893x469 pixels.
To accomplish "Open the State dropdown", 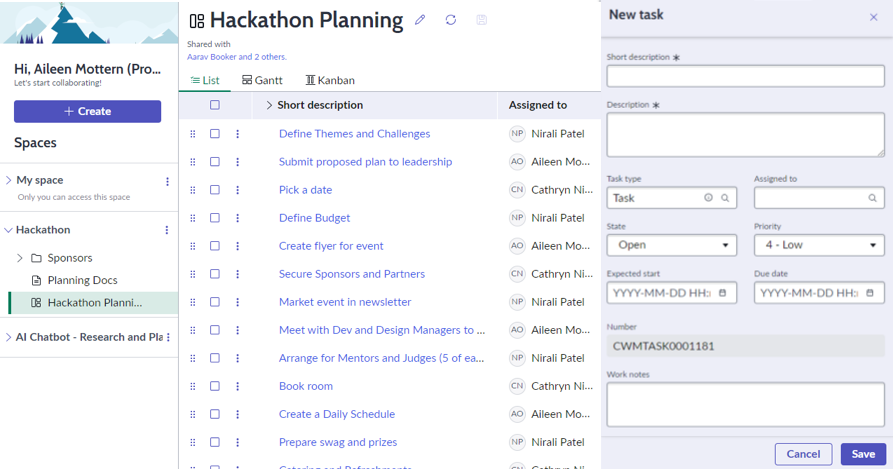I will point(671,245).
